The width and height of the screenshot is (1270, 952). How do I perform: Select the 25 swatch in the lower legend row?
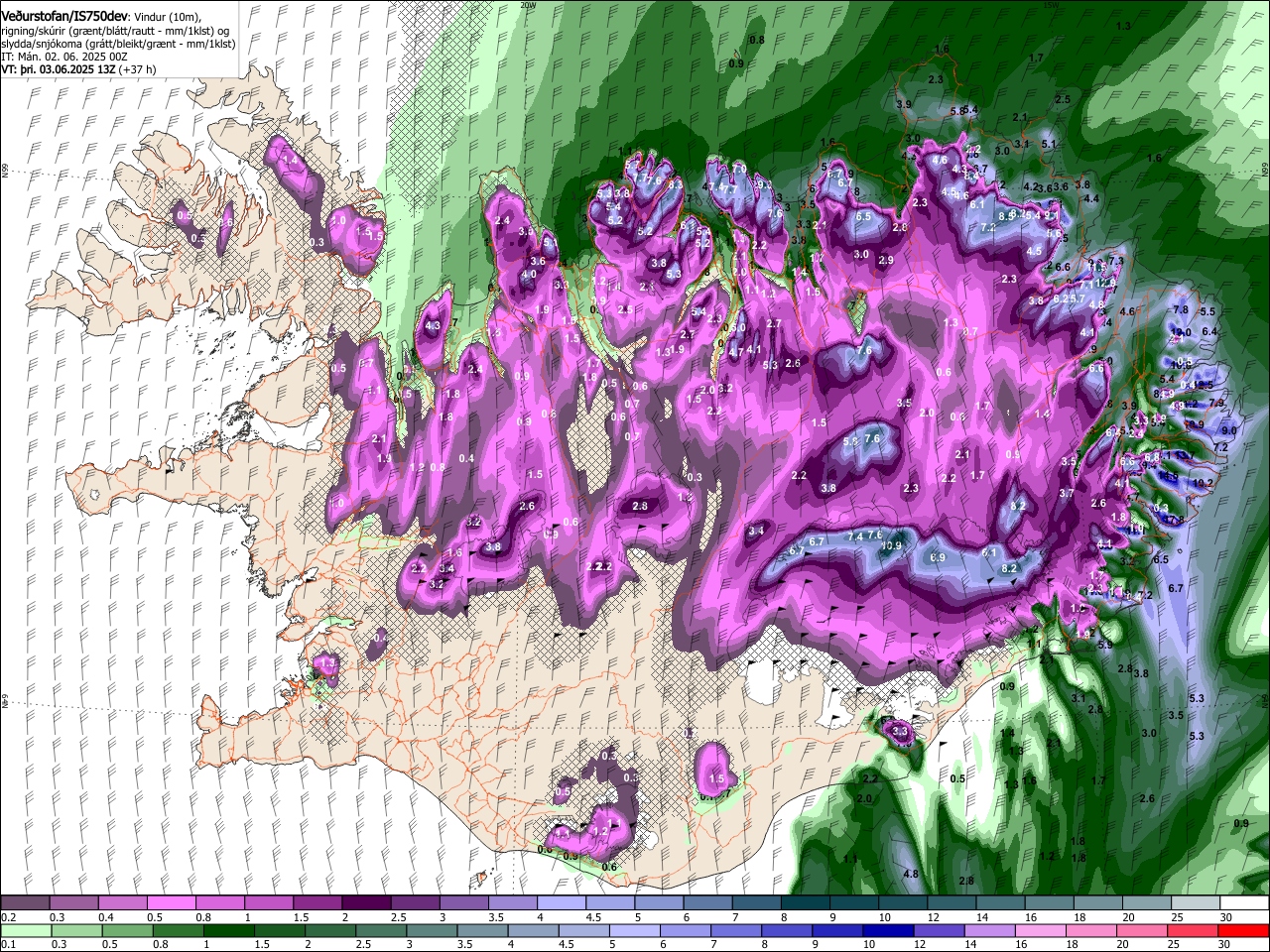tap(1194, 930)
